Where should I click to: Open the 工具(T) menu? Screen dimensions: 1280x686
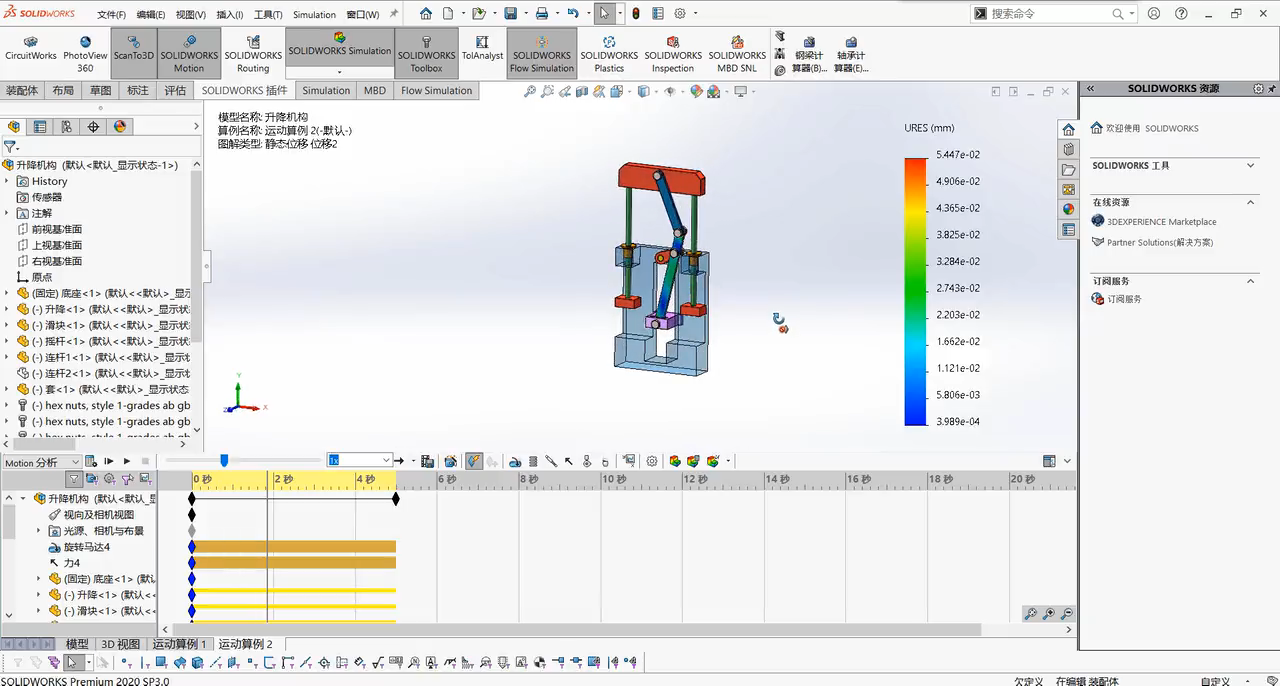pyautogui.click(x=268, y=15)
